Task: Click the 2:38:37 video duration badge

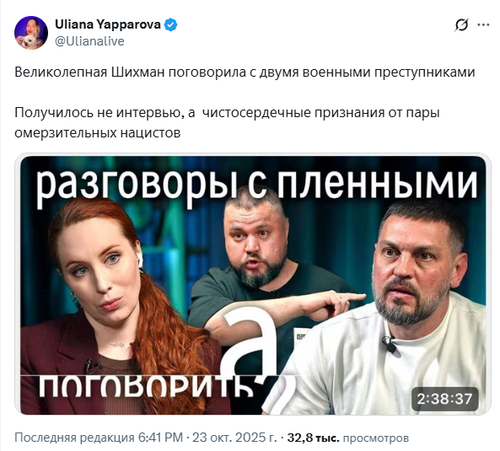Action: (x=445, y=399)
